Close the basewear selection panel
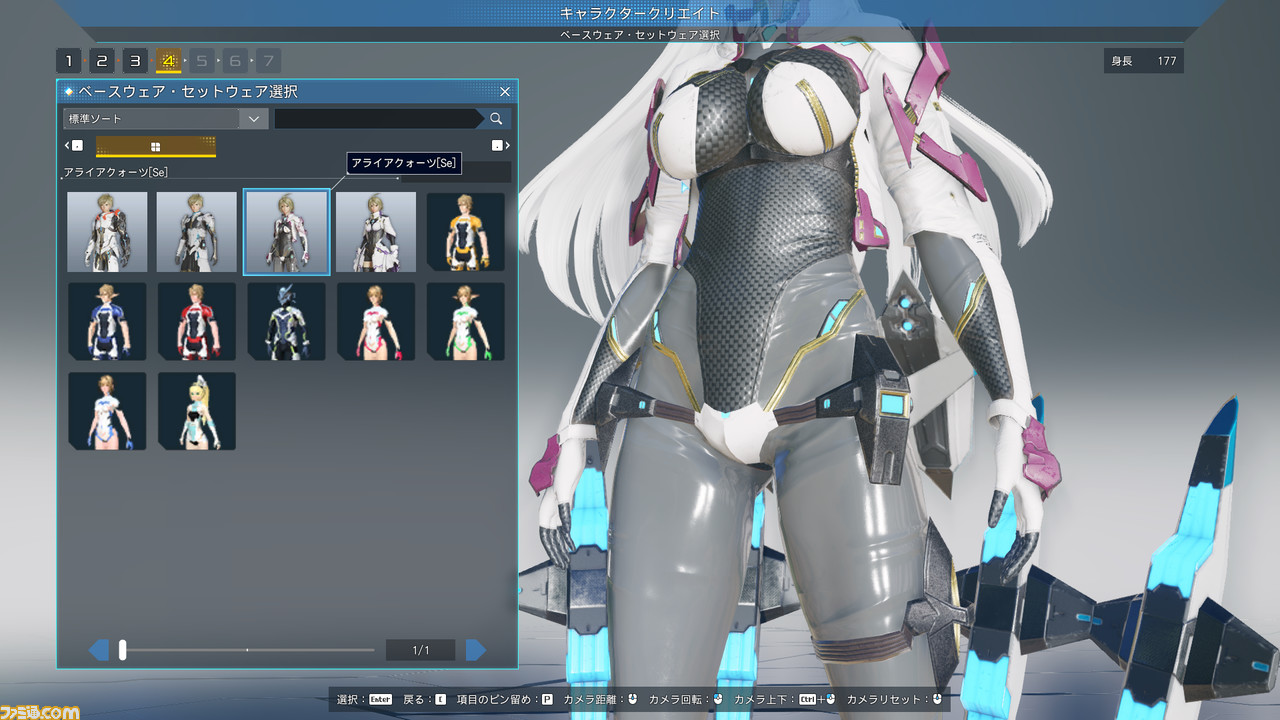1280x720 pixels. pyautogui.click(x=505, y=92)
